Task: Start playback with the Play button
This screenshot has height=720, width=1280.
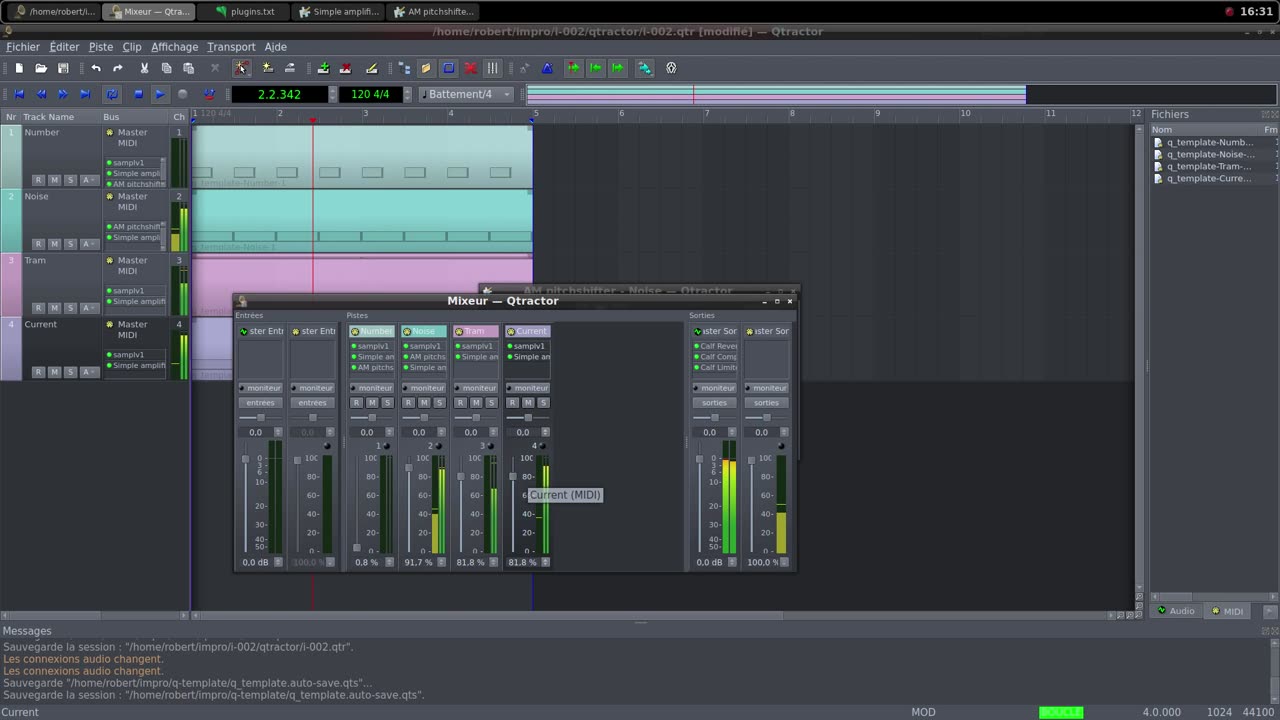Action: [x=160, y=94]
